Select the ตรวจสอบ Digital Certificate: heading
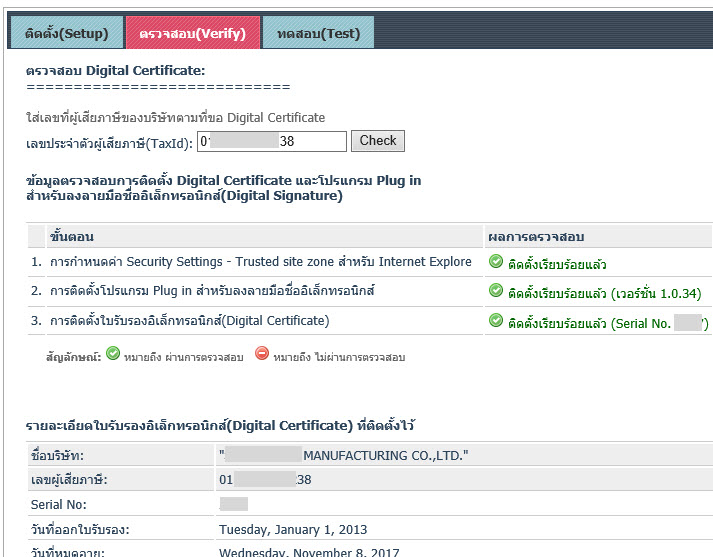 tap(115, 70)
